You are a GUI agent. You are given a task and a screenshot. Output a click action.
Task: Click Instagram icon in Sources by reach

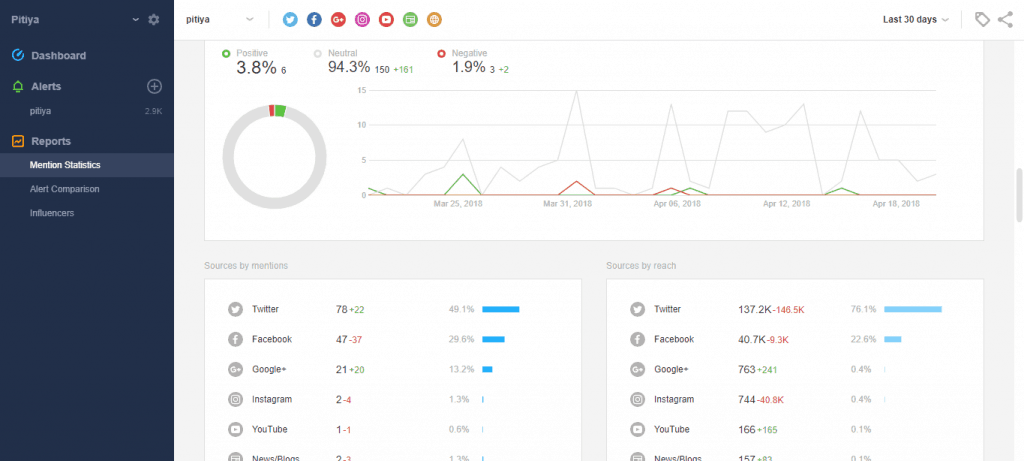[x=638, y=400]
